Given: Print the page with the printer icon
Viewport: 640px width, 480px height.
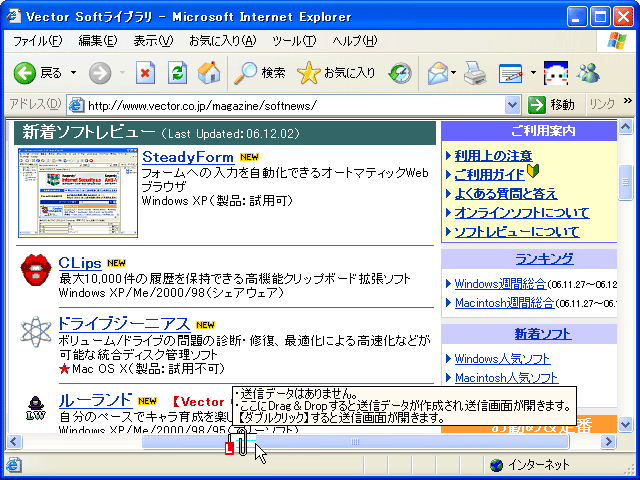Looking at the screenshot, I should pyautogui.click(x=475, y=73).
